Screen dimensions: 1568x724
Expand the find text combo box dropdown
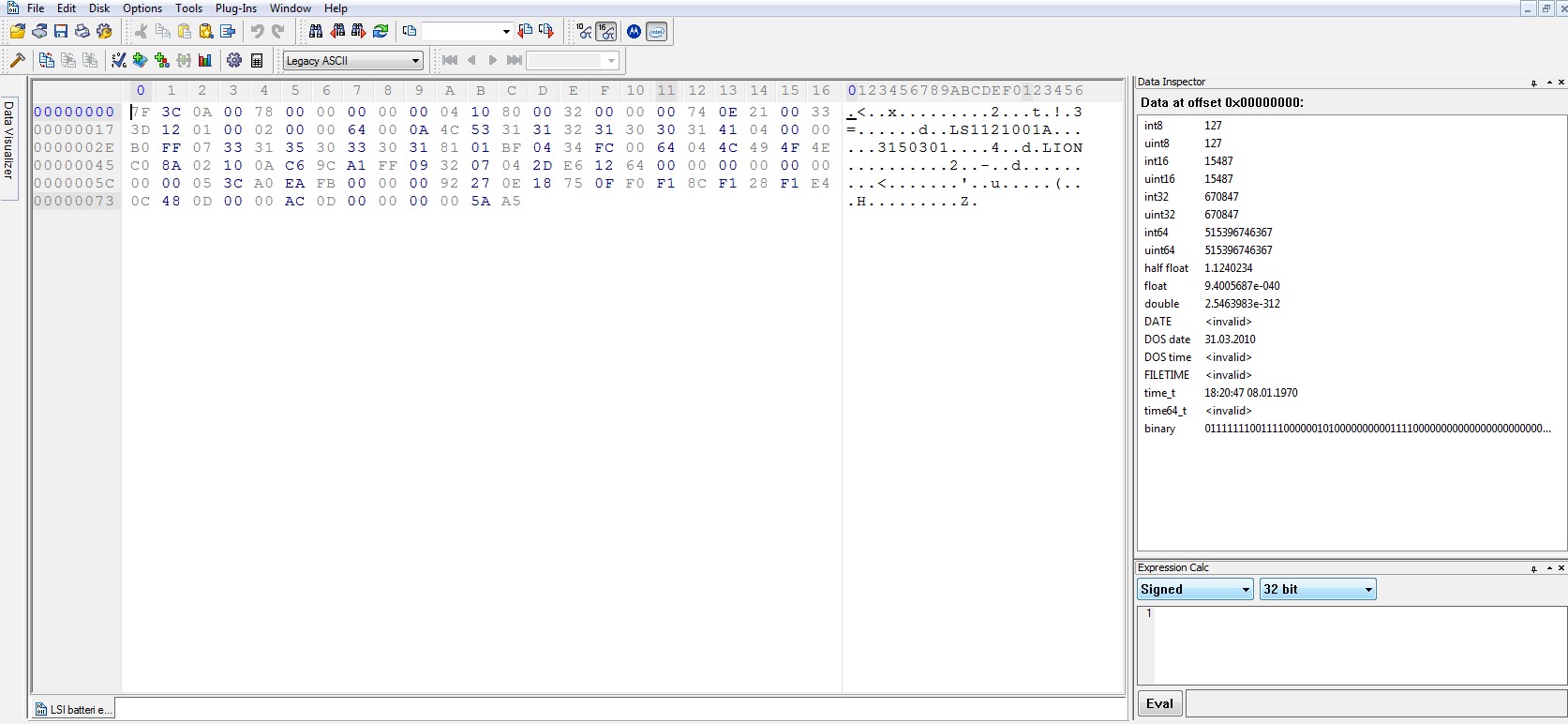(x=506, y=32)
